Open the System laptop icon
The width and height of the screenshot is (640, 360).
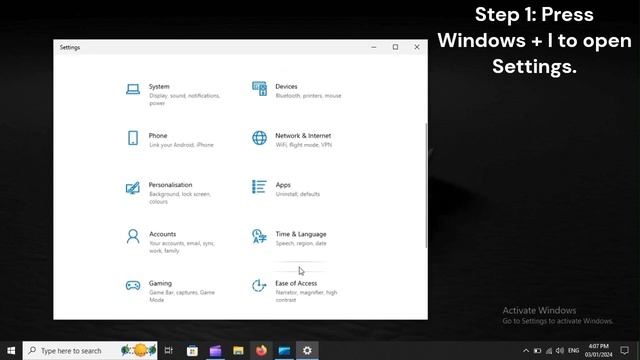133,89
